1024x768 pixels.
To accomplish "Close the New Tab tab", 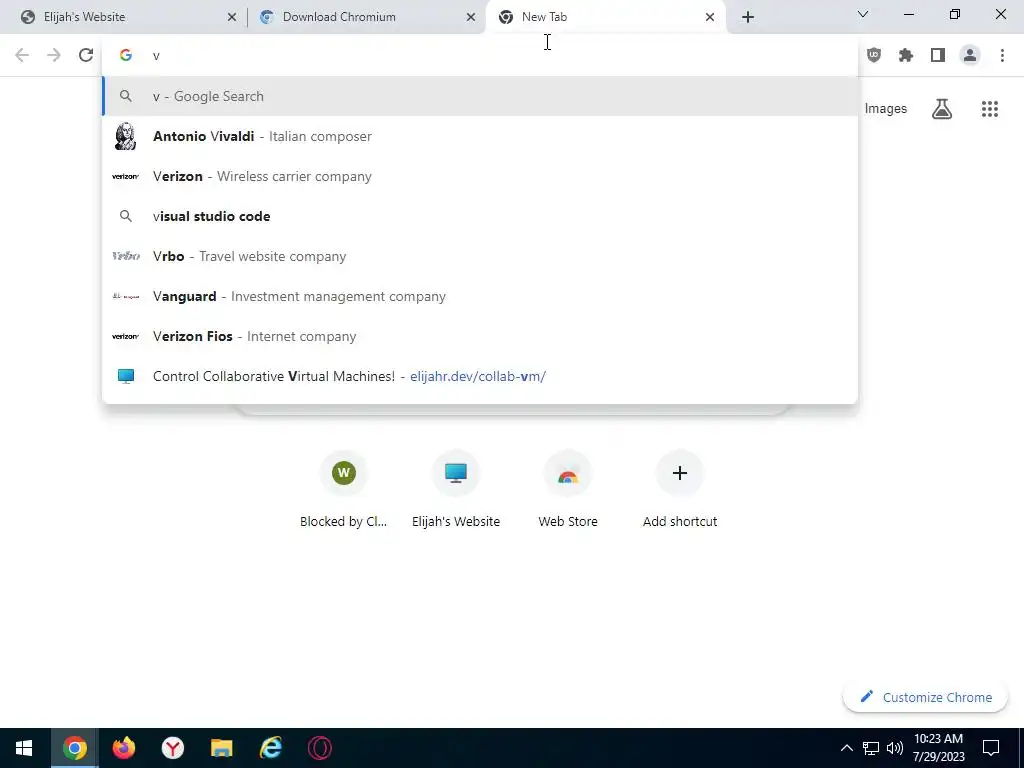I will 710,17.
